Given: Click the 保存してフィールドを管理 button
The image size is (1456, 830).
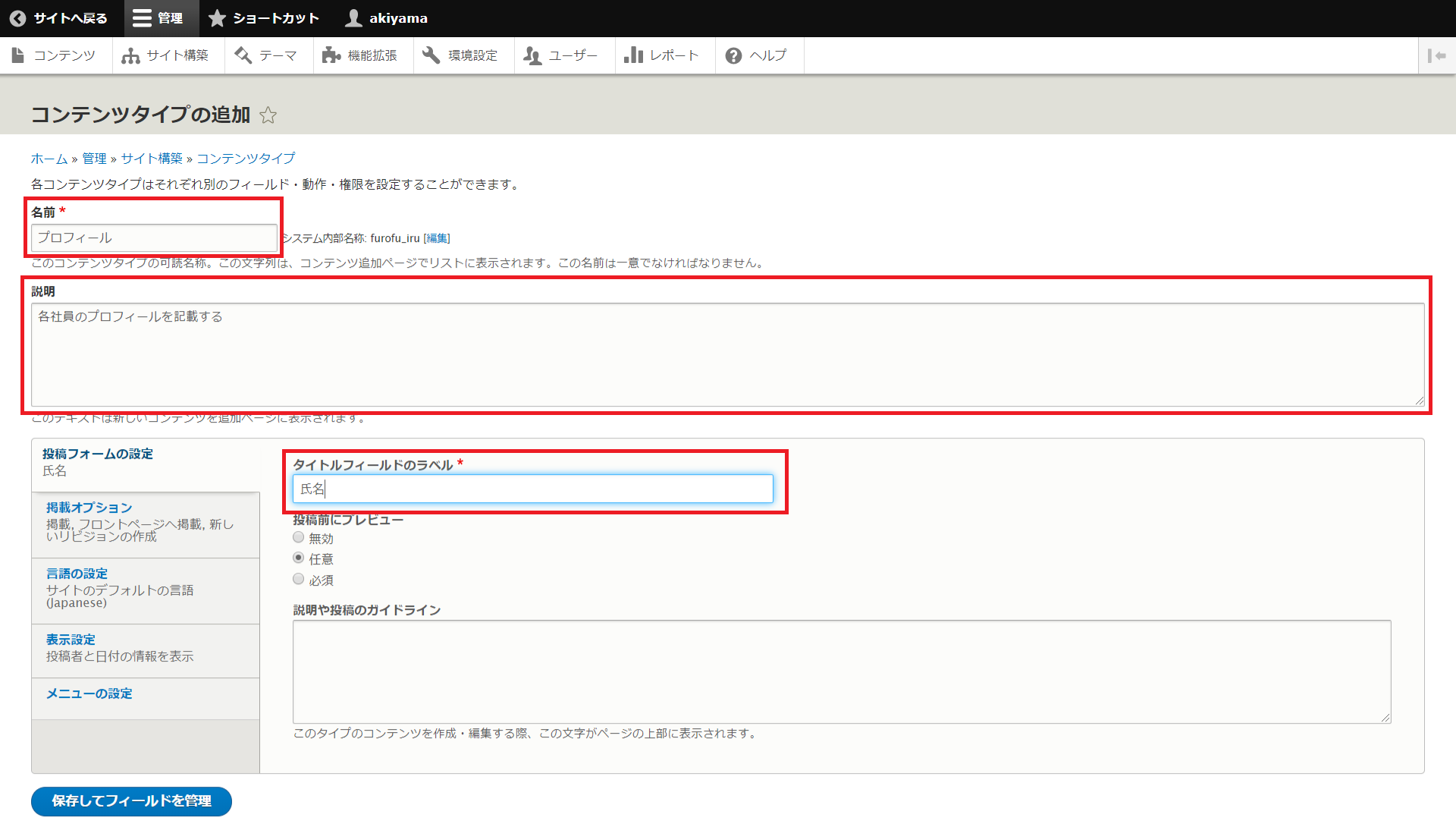Looking at the screenshot, I should (x=131, y=801).
